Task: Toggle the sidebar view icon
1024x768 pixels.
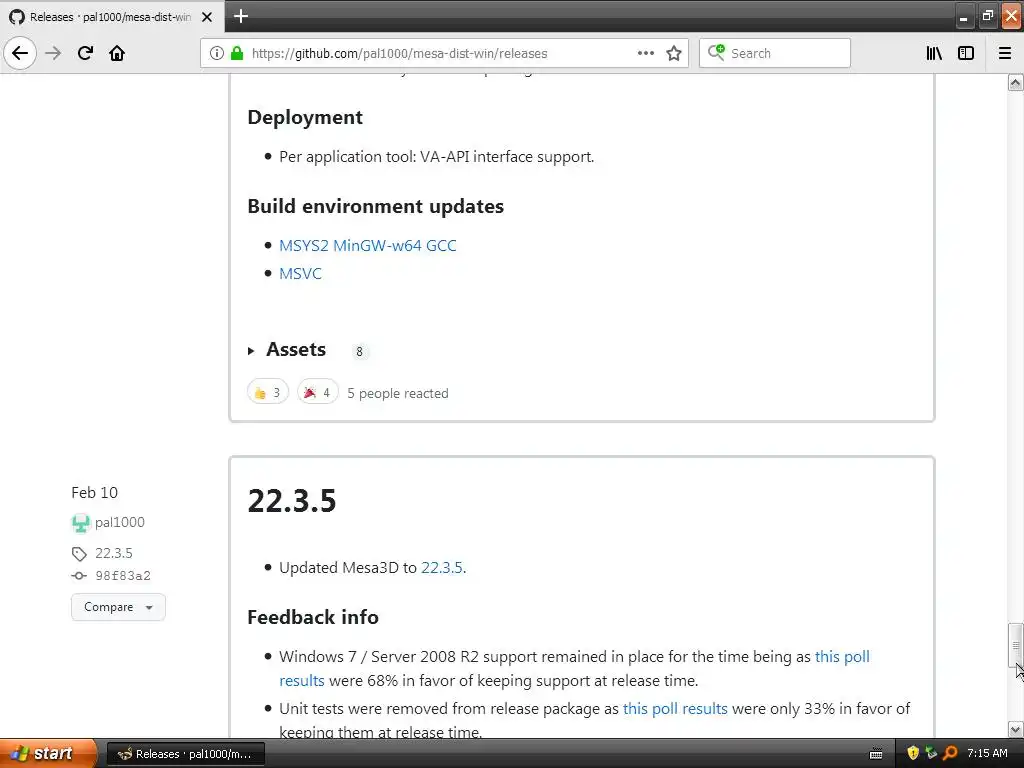Action: pyautogui.click(x=966, y=53)
